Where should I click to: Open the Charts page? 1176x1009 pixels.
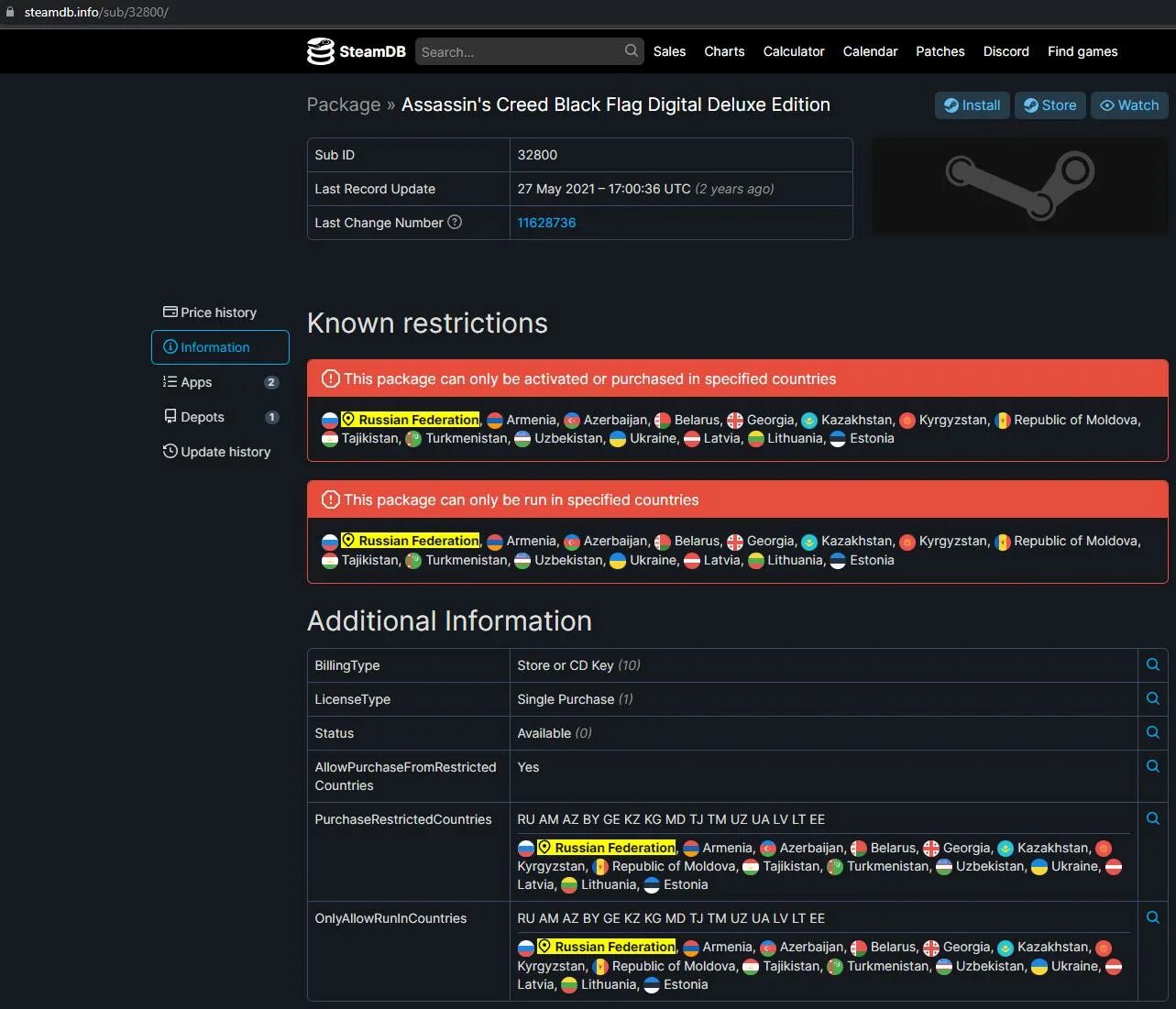click(724, 51)
